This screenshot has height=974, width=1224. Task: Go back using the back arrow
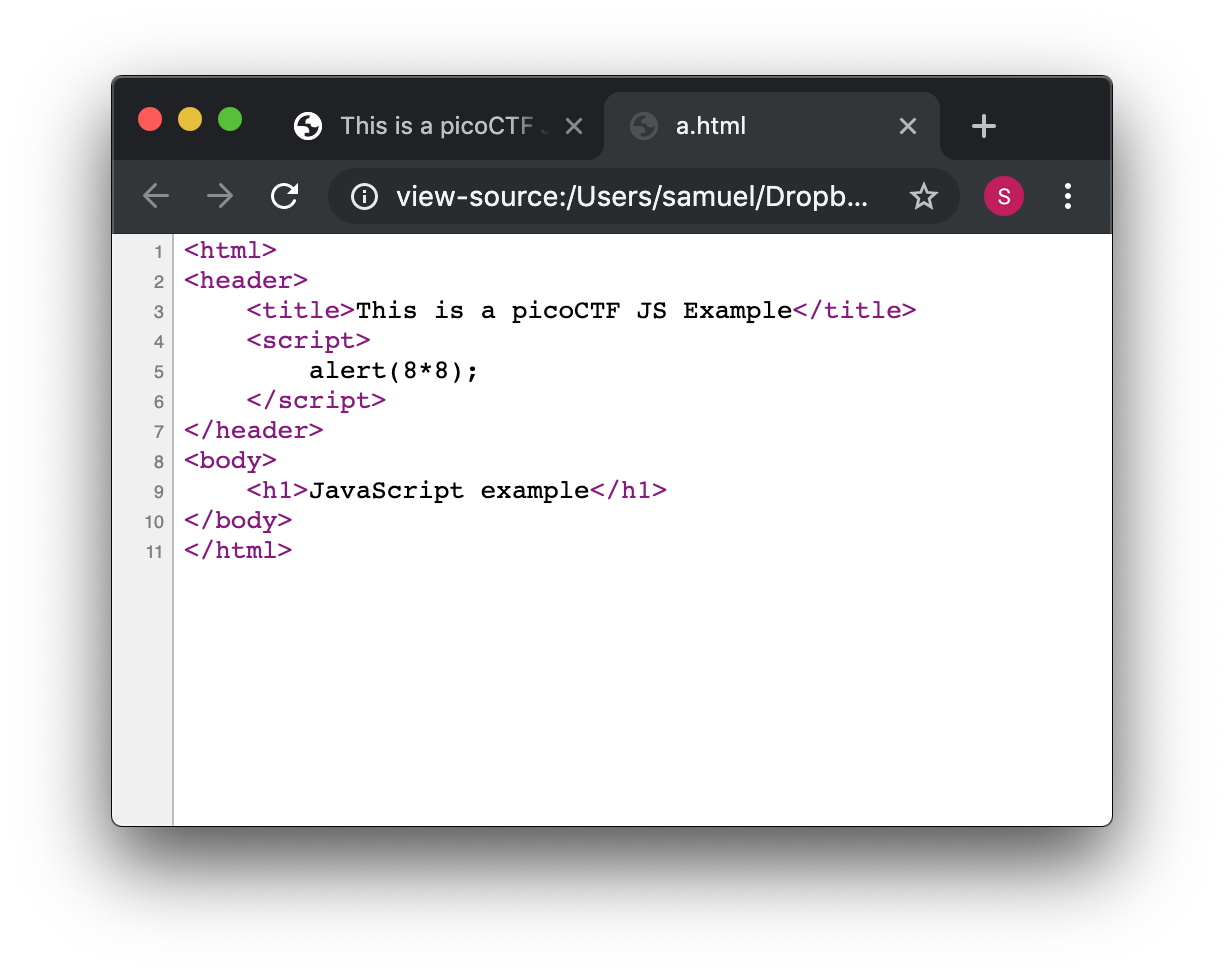tap(156, 196)
